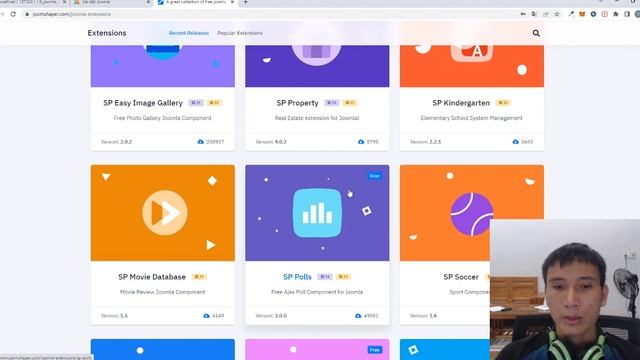Open the color picker eyedropper extension
Image resolution: width=640 pixels, height=360 pixels.
pyautogui.click(x=571, y=14)
